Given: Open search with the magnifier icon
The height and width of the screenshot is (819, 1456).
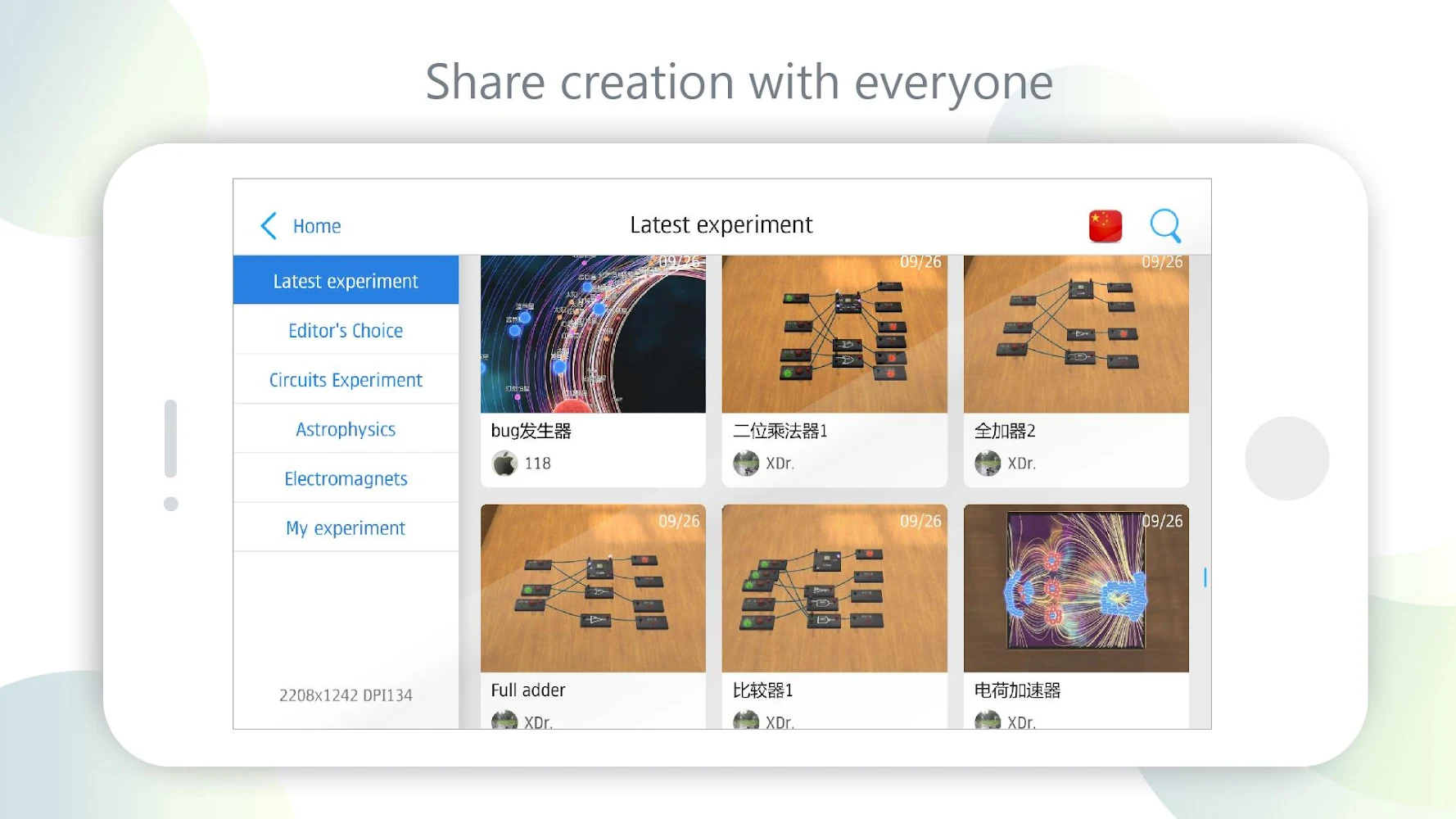Looking at the screenshot, I should (1165, 226).
